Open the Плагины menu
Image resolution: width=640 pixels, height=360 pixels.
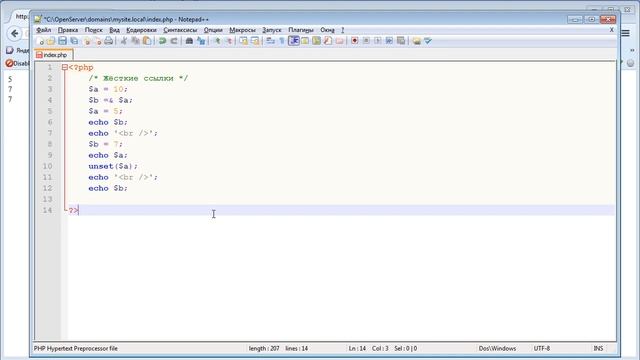(301, 30)
